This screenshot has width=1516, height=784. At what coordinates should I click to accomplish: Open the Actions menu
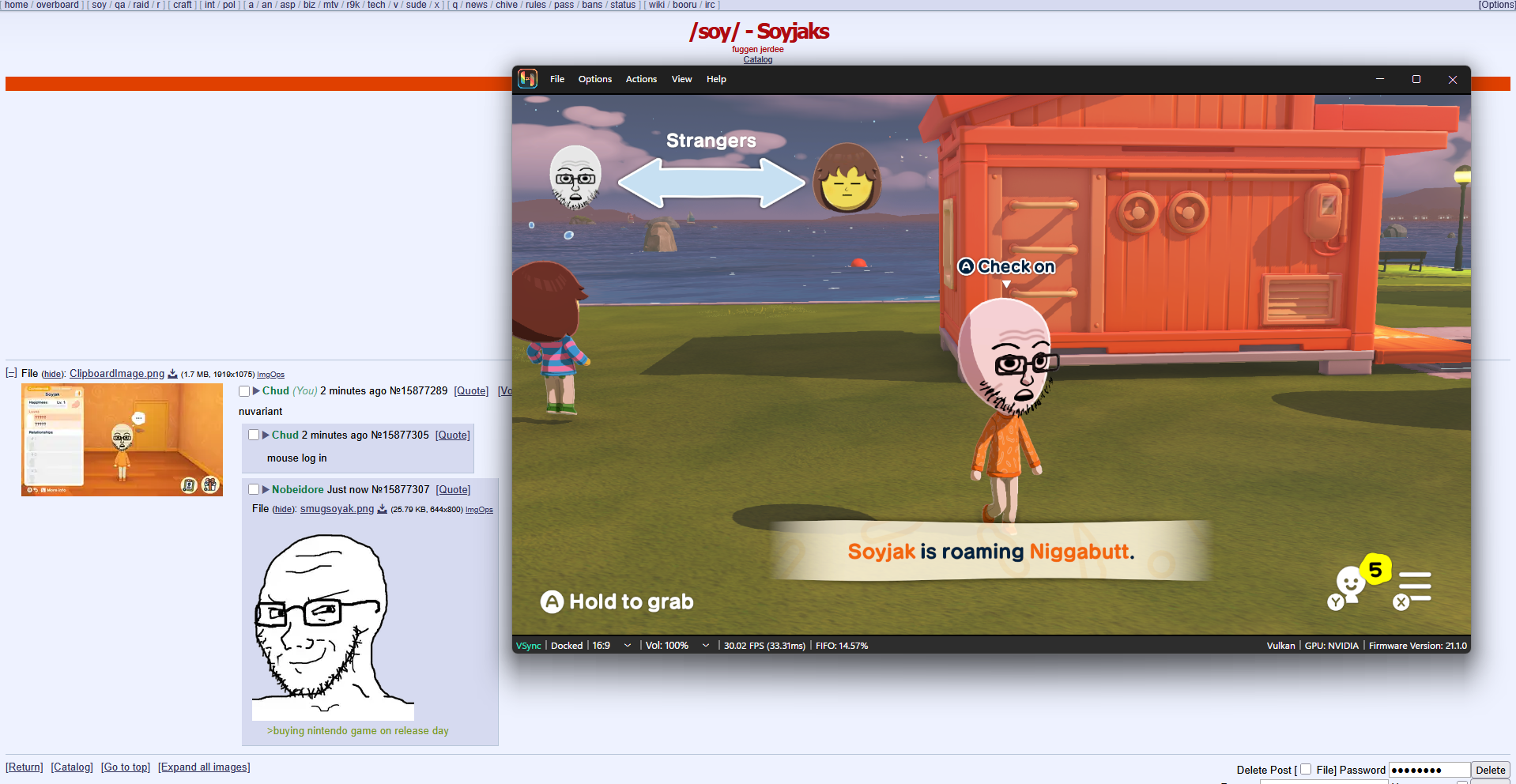641,79
